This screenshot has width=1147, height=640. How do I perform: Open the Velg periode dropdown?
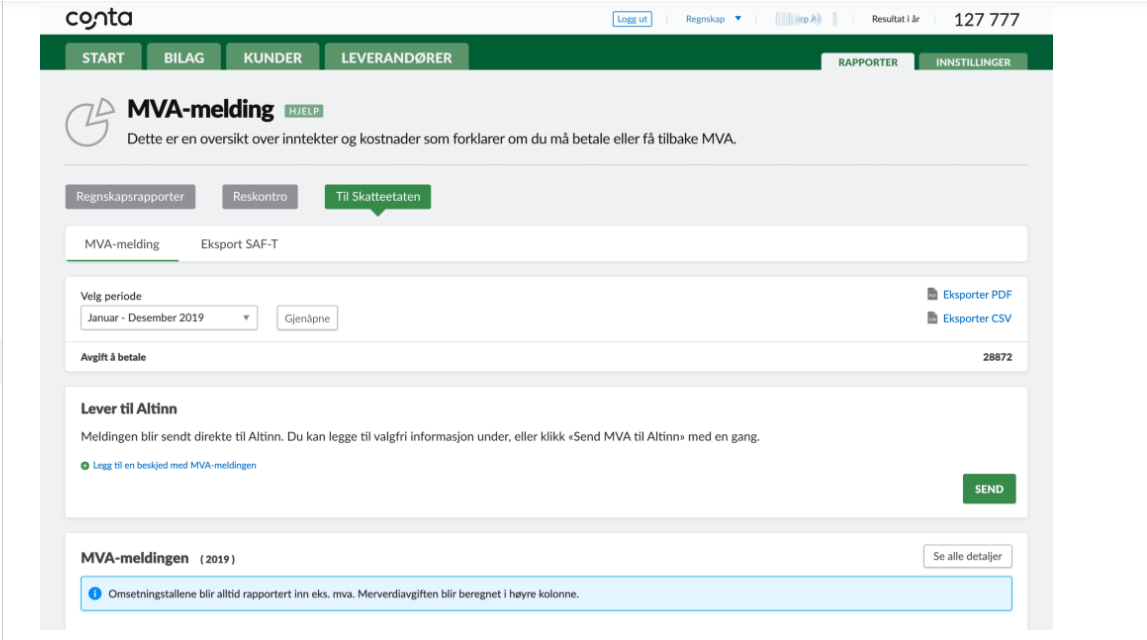tap(169, 317)
